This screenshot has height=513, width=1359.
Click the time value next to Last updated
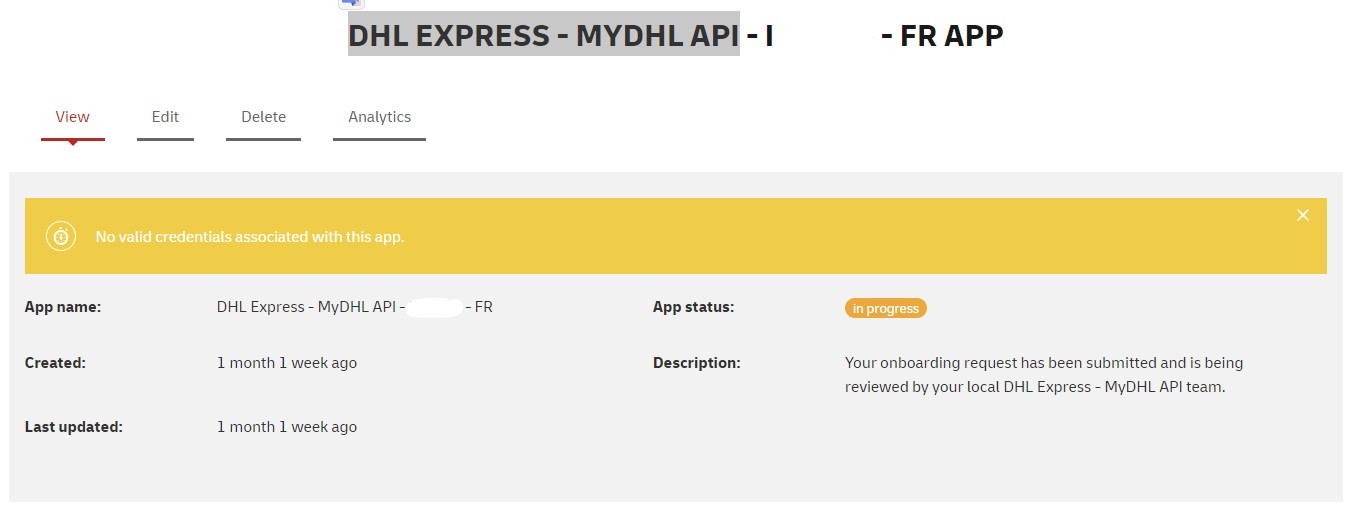[x=286, y=427]
